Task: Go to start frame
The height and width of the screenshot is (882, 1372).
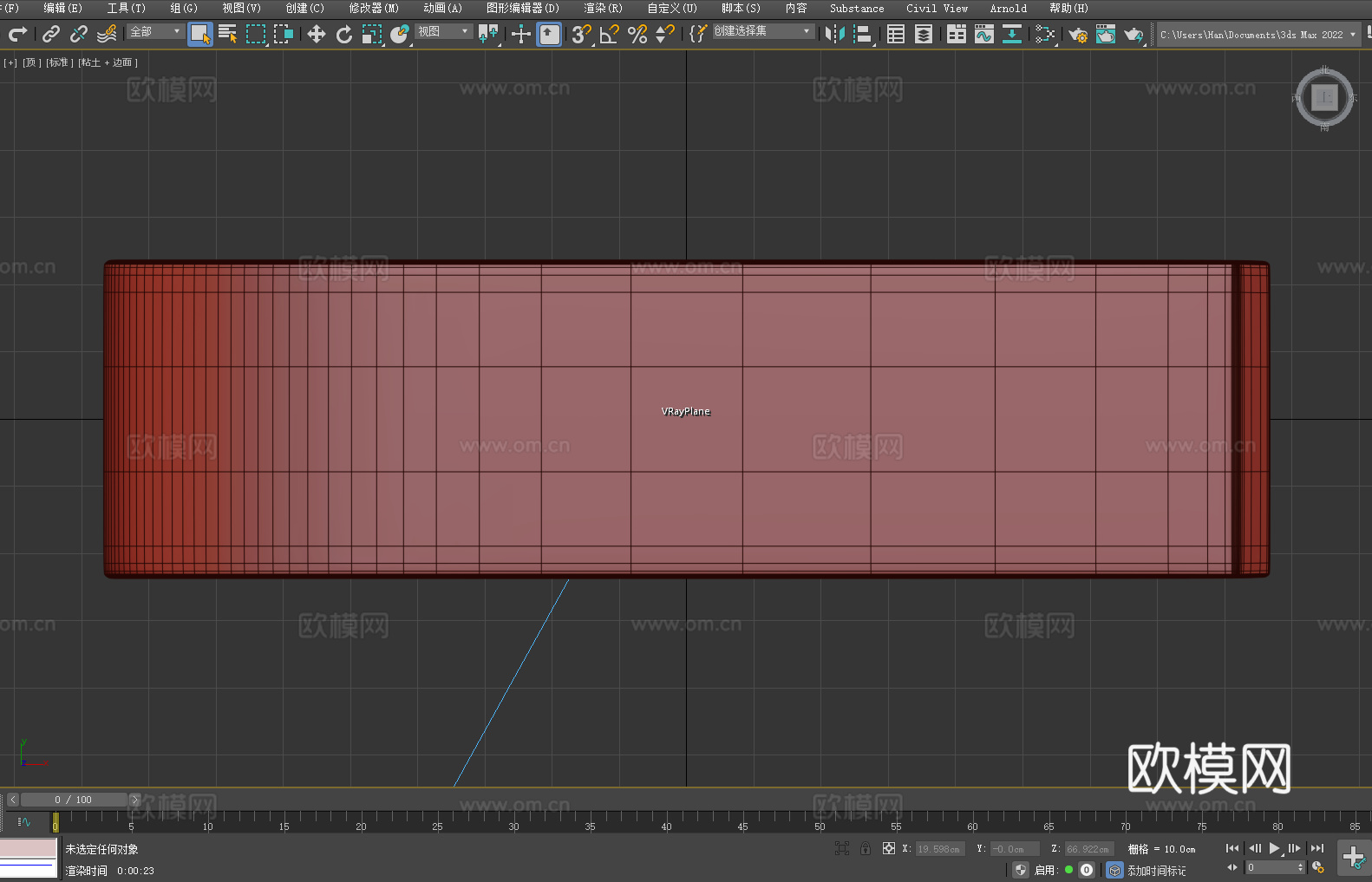Action: (1232, 848)
